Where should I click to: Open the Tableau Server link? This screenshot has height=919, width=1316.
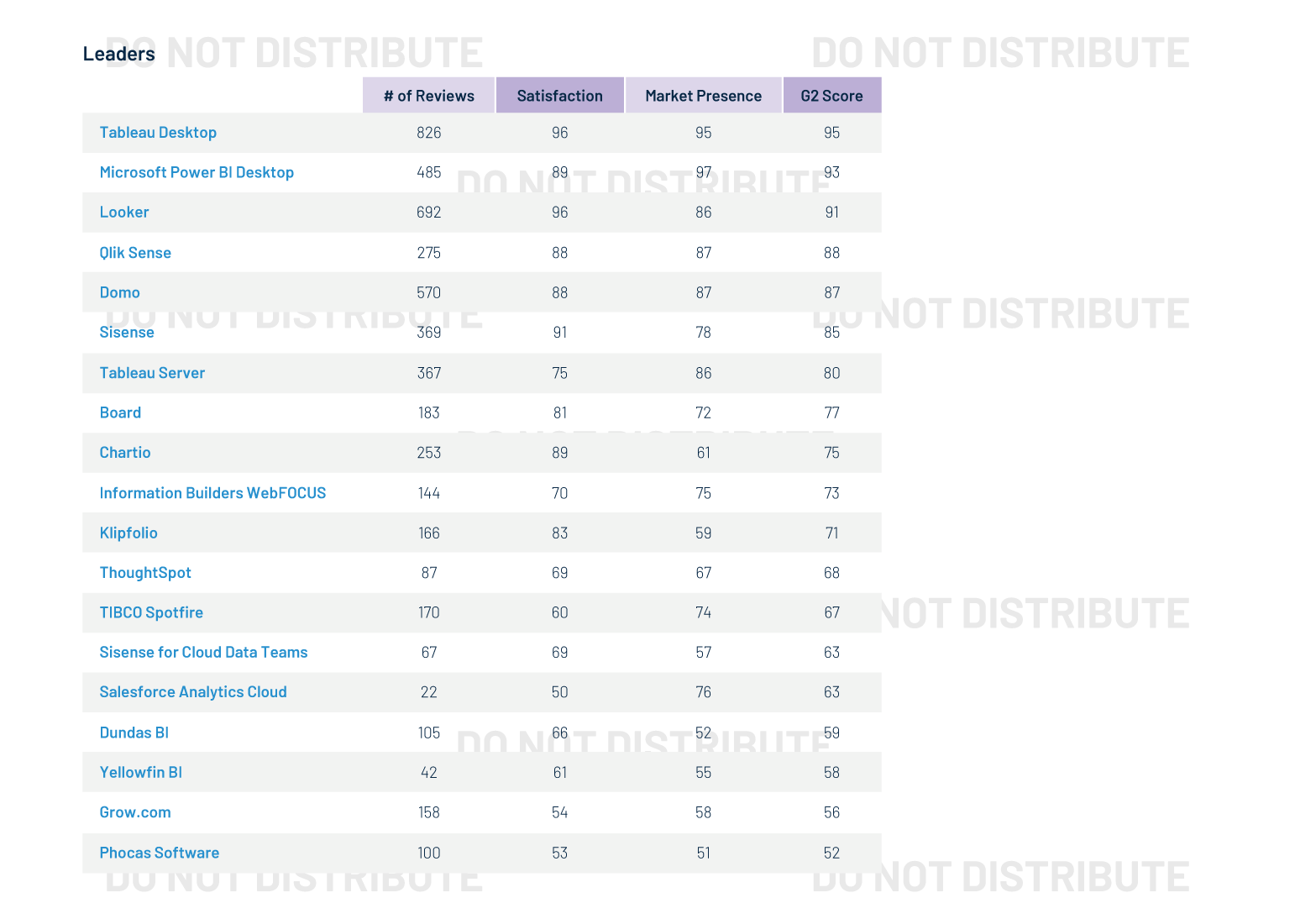point(152,373)
